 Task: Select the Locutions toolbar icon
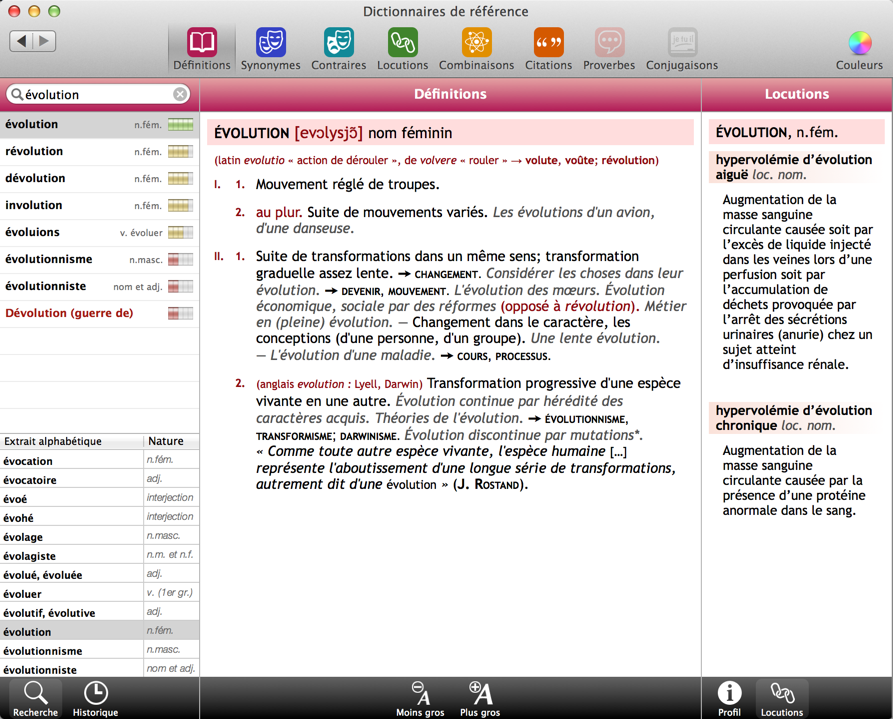pyautogui.click(x=403, y=43)
